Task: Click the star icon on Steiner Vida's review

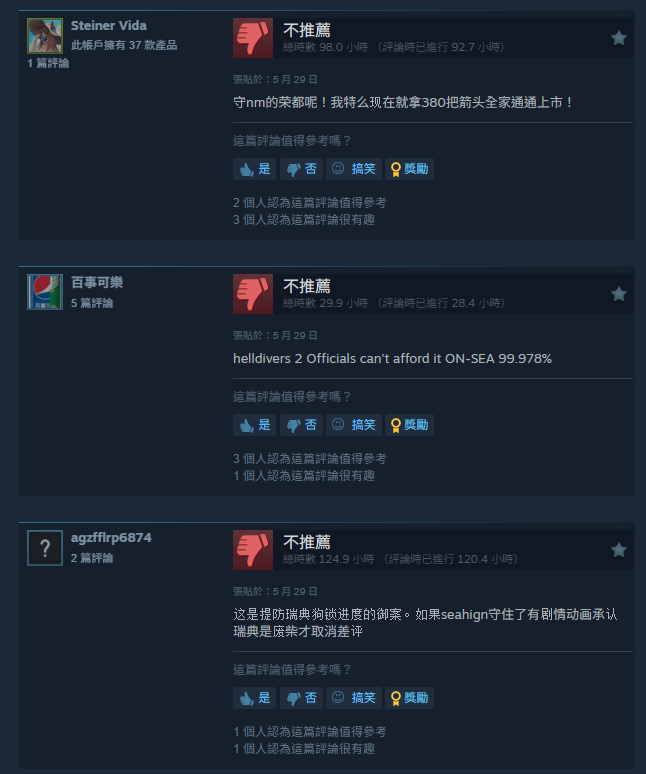Action: (618, 38)
